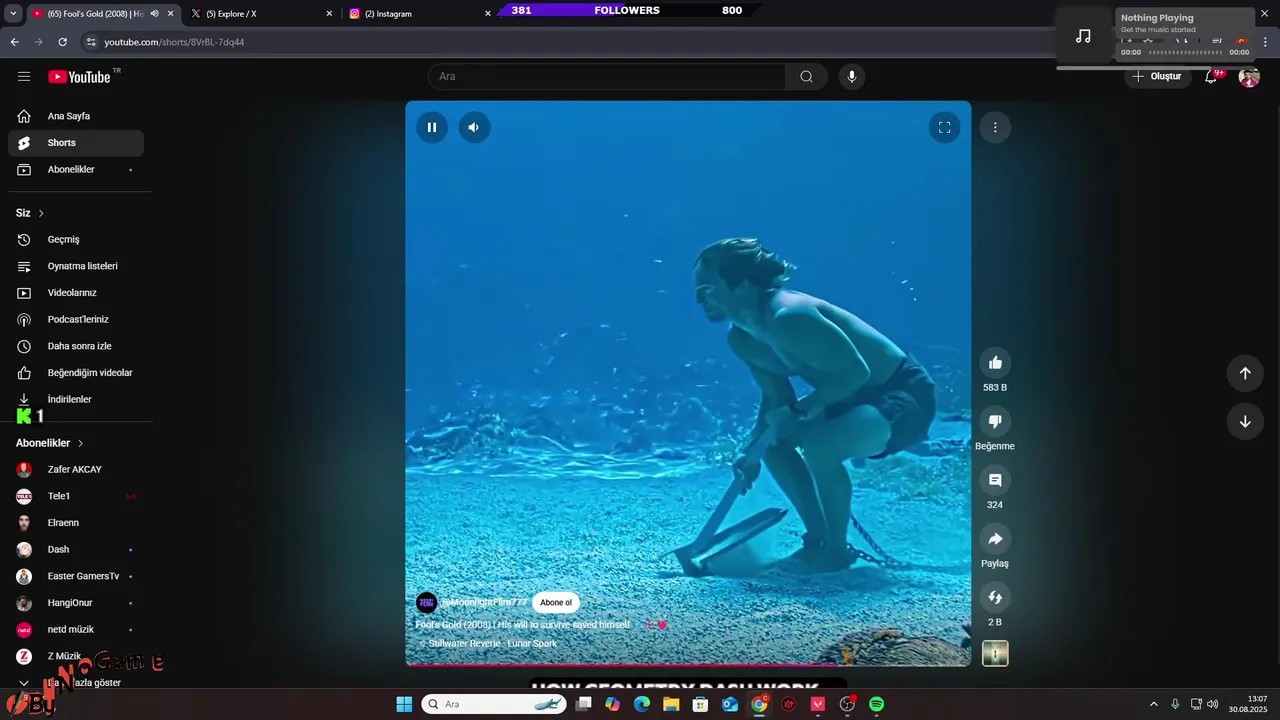The width and height of the screenshot is (1280, 720).
Task: Open Zafer AKCAY channel subscription
Action: point(76,469)
